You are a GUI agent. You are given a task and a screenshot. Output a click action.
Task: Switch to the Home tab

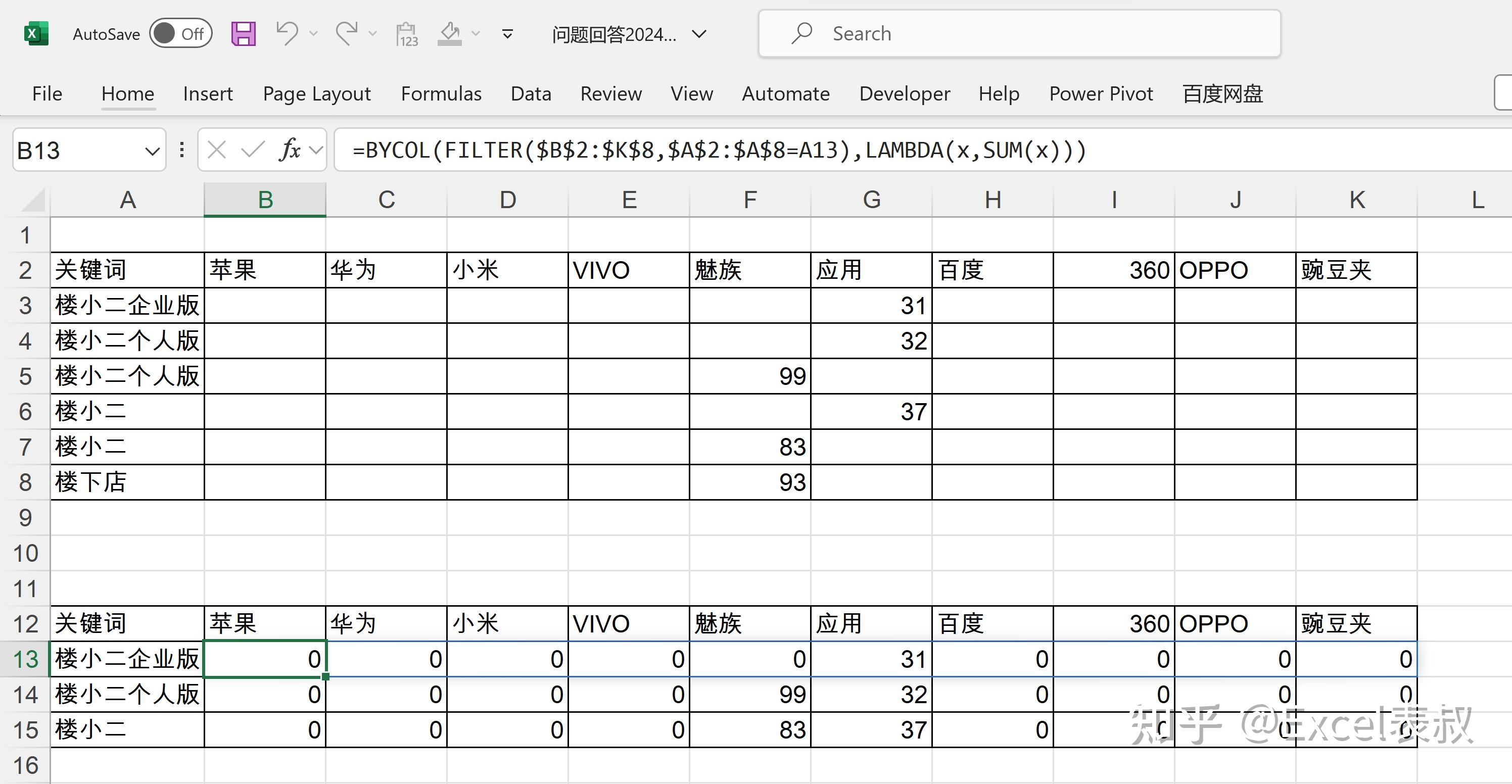tap(128, 94)
